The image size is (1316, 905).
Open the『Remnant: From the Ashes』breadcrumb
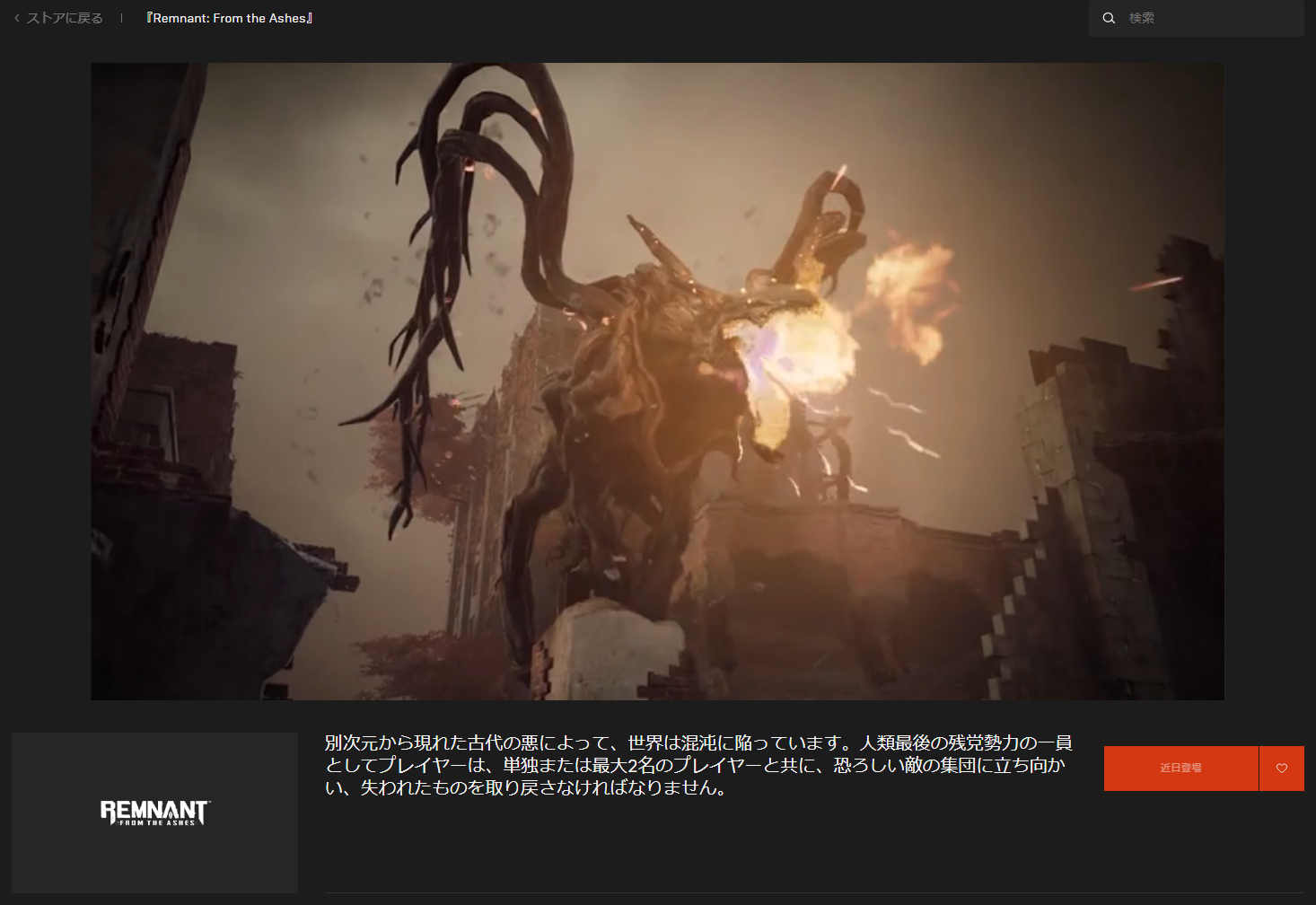[x=230, y=18]
